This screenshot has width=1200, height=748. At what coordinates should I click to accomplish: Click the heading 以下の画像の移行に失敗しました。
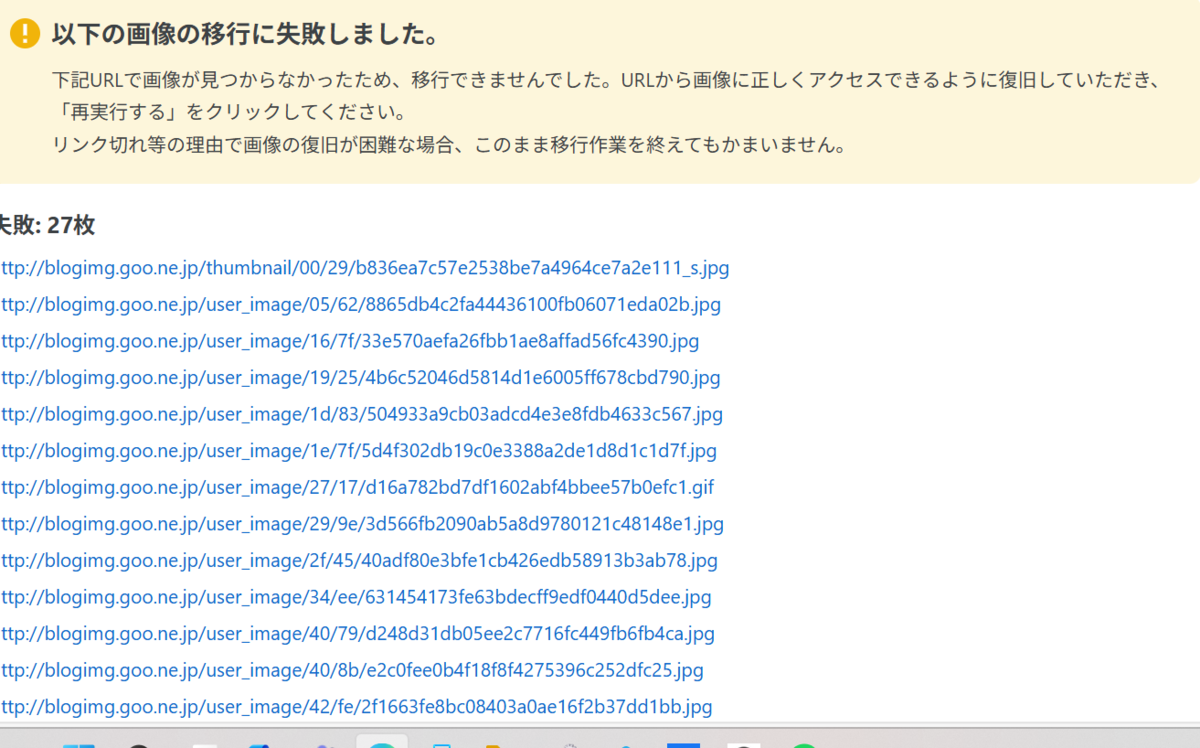point(246,34)
